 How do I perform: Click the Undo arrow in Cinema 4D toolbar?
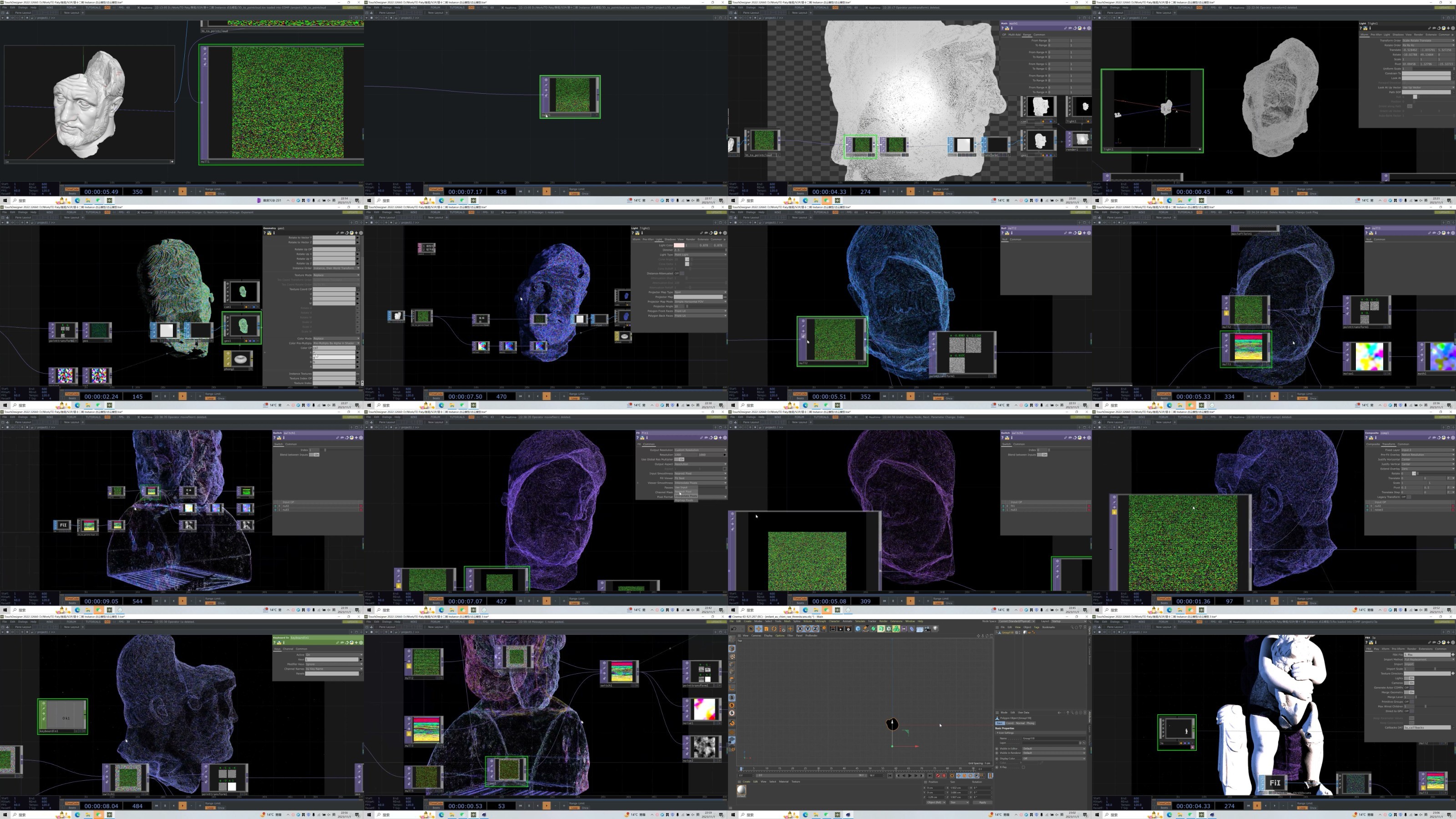click(733, 629)
